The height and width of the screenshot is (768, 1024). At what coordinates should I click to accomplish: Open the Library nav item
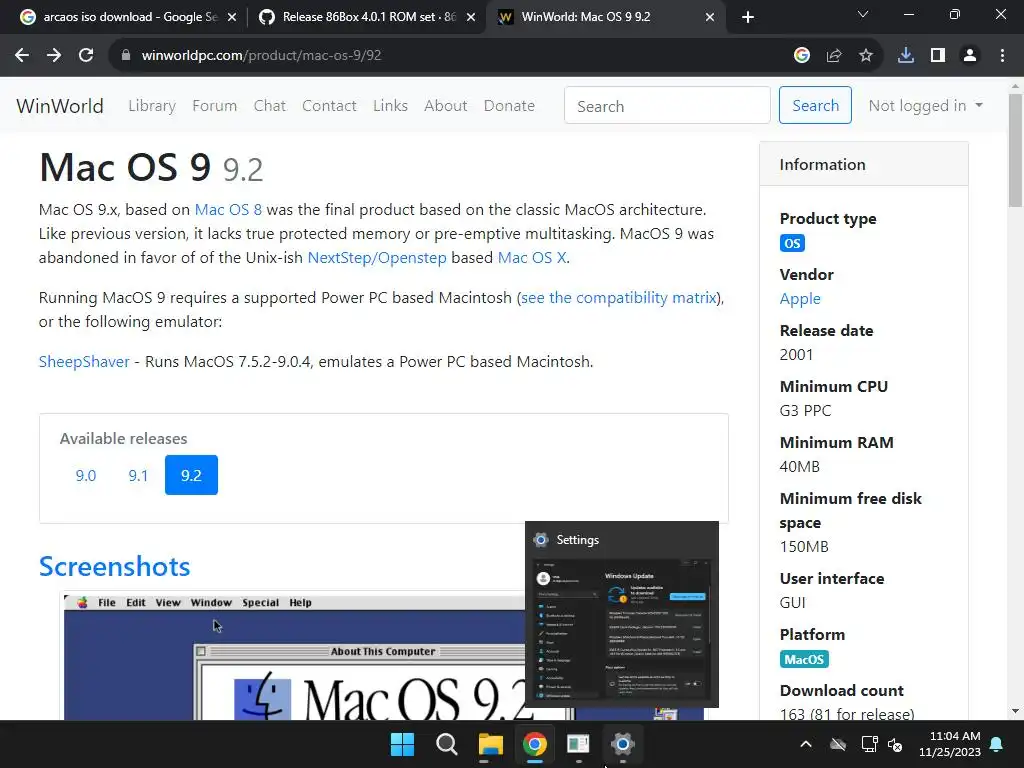coord(152,106)
